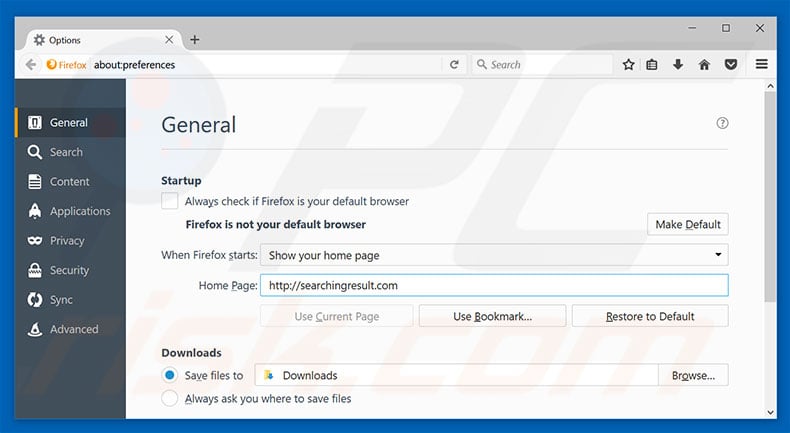790x433 pixels.
Task: Bookmark this page with star icon
Action: (628, 65)
